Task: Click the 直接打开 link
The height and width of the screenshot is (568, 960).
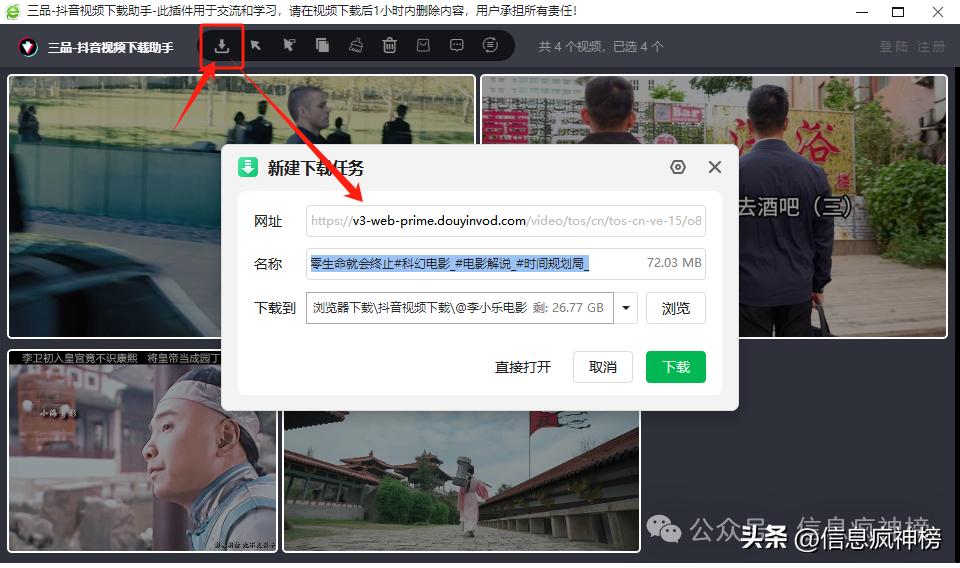Action: pyautogui.click(x=523, y=367)
